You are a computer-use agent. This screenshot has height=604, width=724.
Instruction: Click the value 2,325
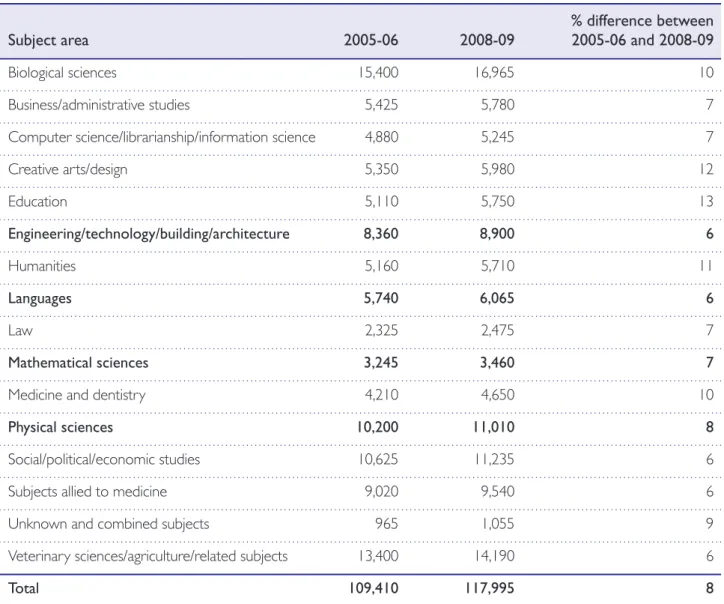pos(381,331)
